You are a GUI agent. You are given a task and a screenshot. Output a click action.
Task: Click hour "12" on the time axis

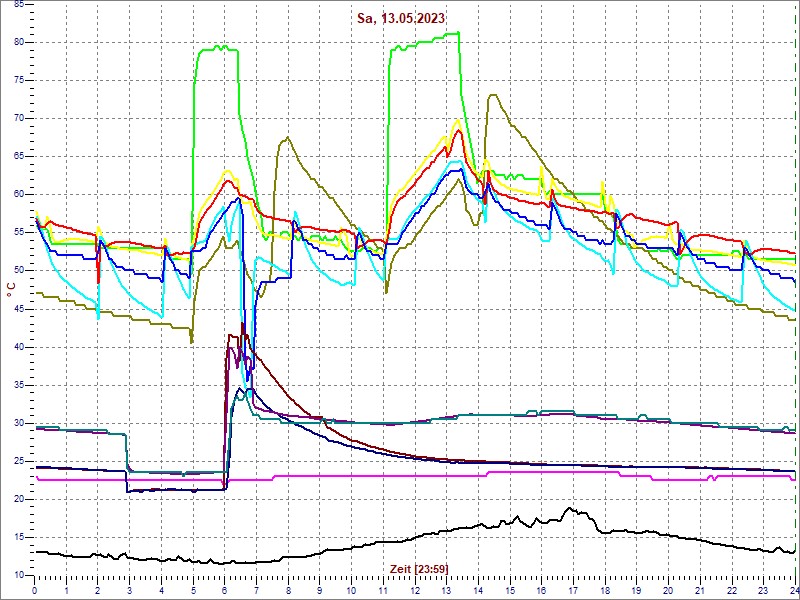415,590
